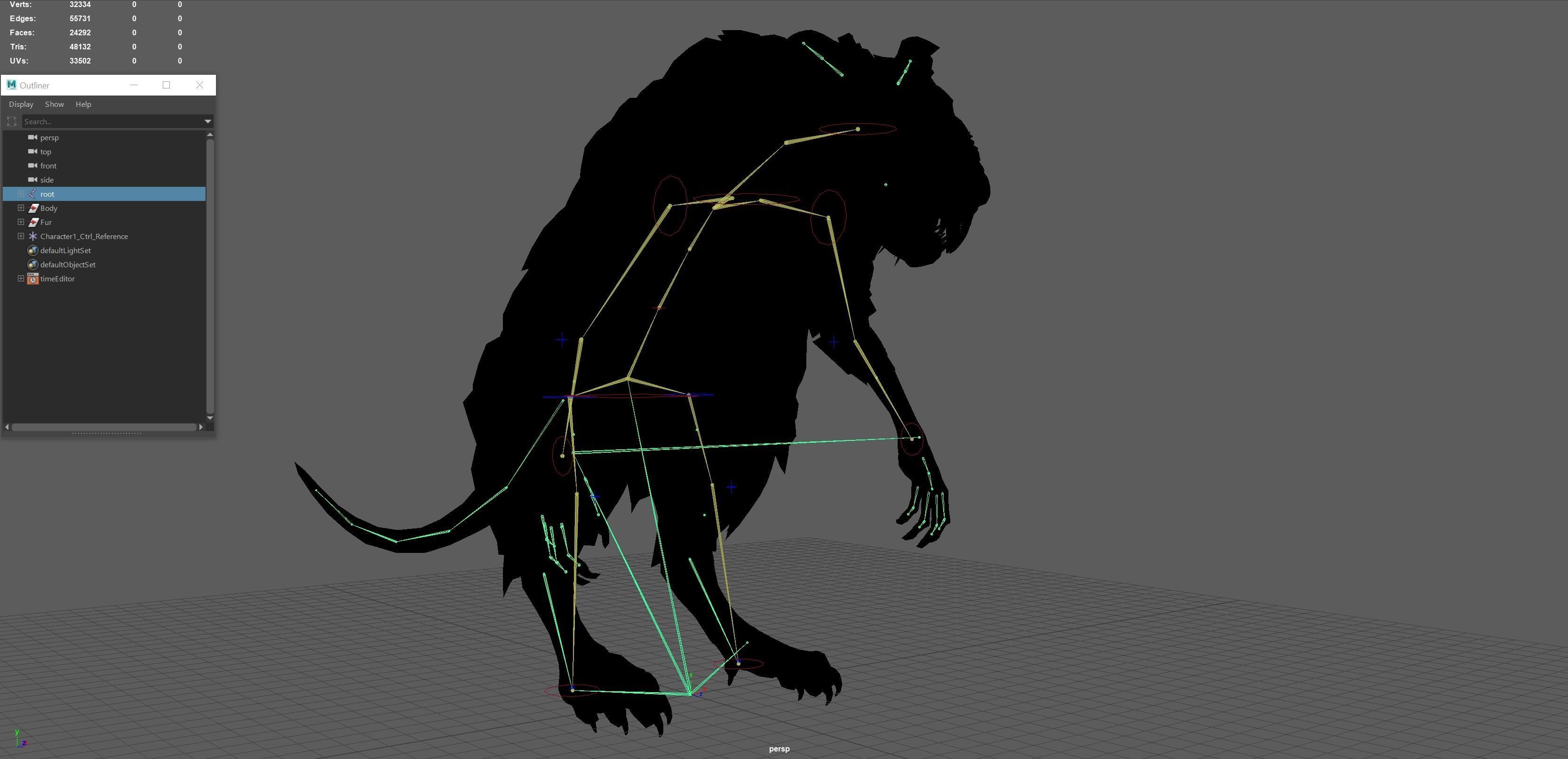Select the Fur item label
Viewport: 1568px width, 759px height.
pyautogui.click(x=46, y=222)
